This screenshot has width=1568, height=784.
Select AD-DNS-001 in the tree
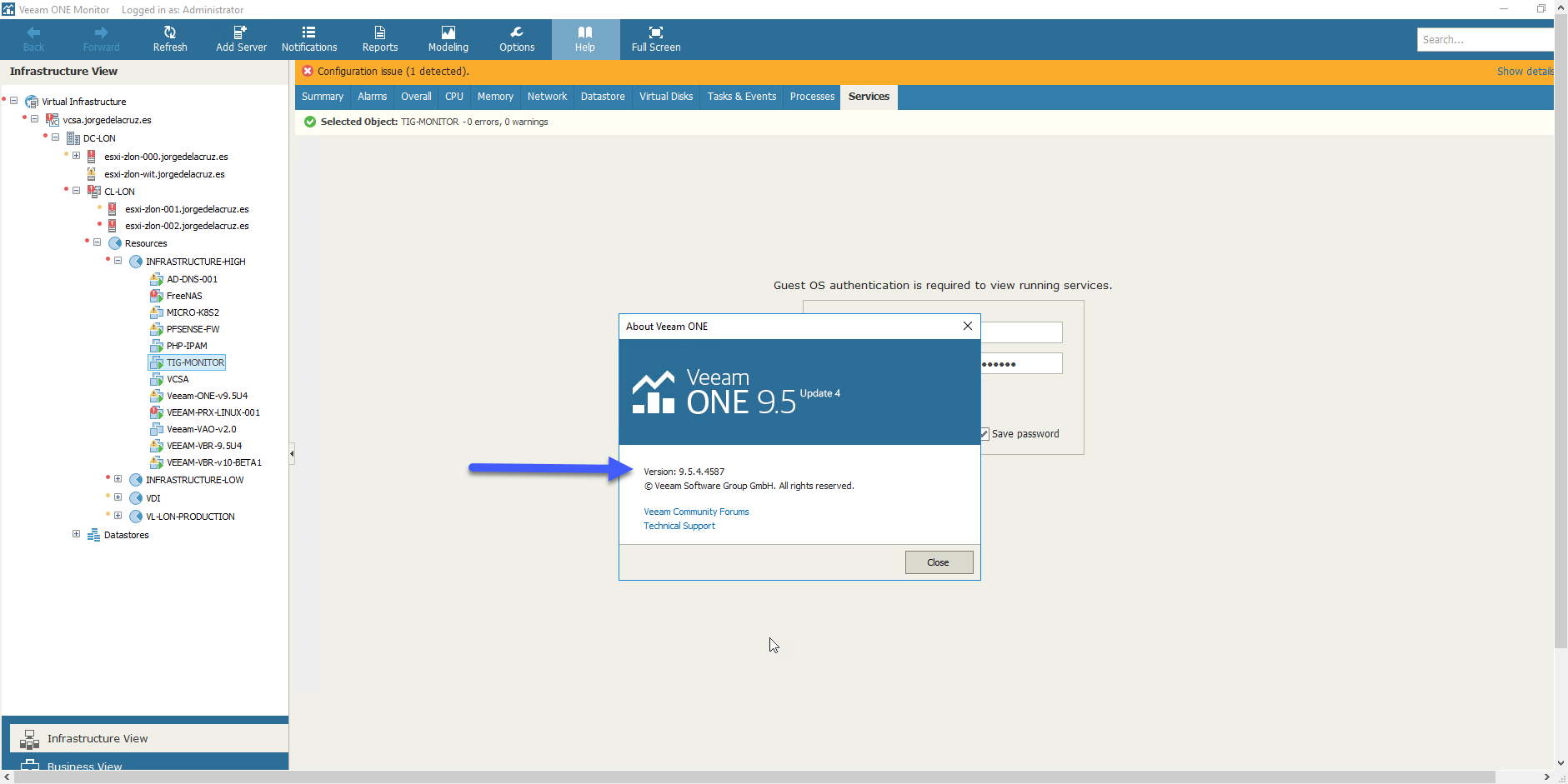tap(192, 279)
